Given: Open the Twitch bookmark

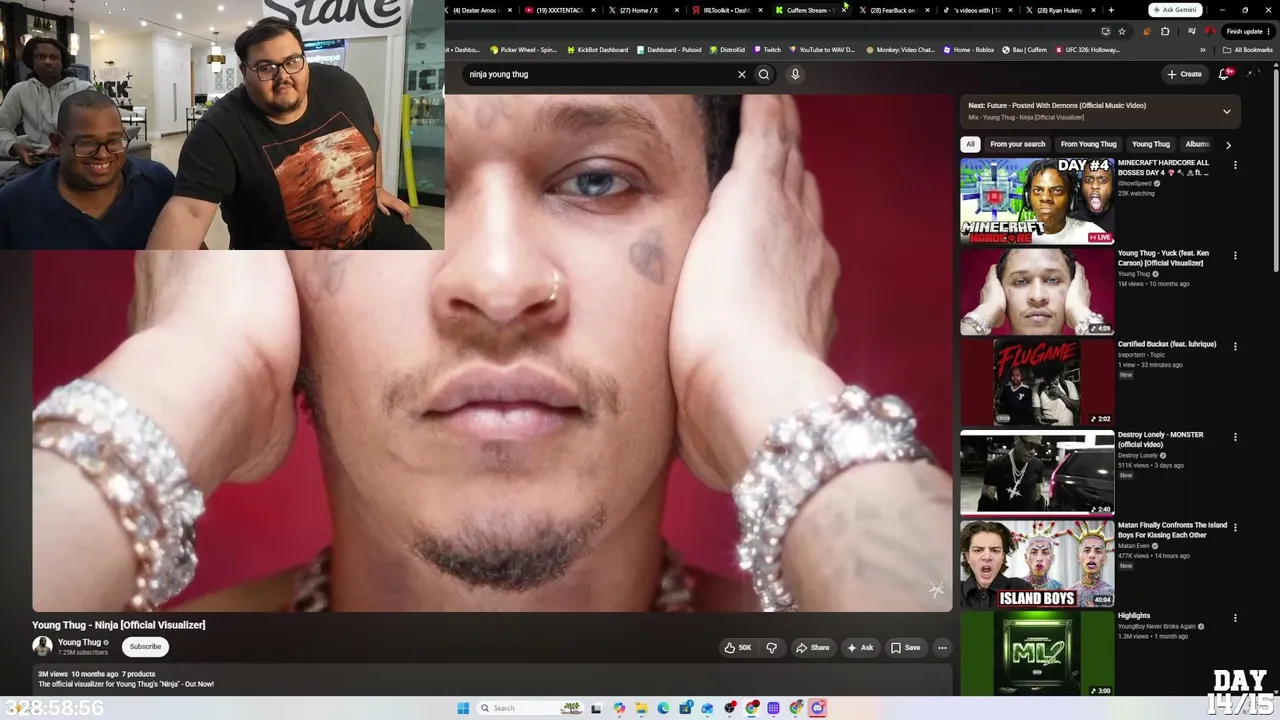Looking at the screenshot, I should pos(768,49).
